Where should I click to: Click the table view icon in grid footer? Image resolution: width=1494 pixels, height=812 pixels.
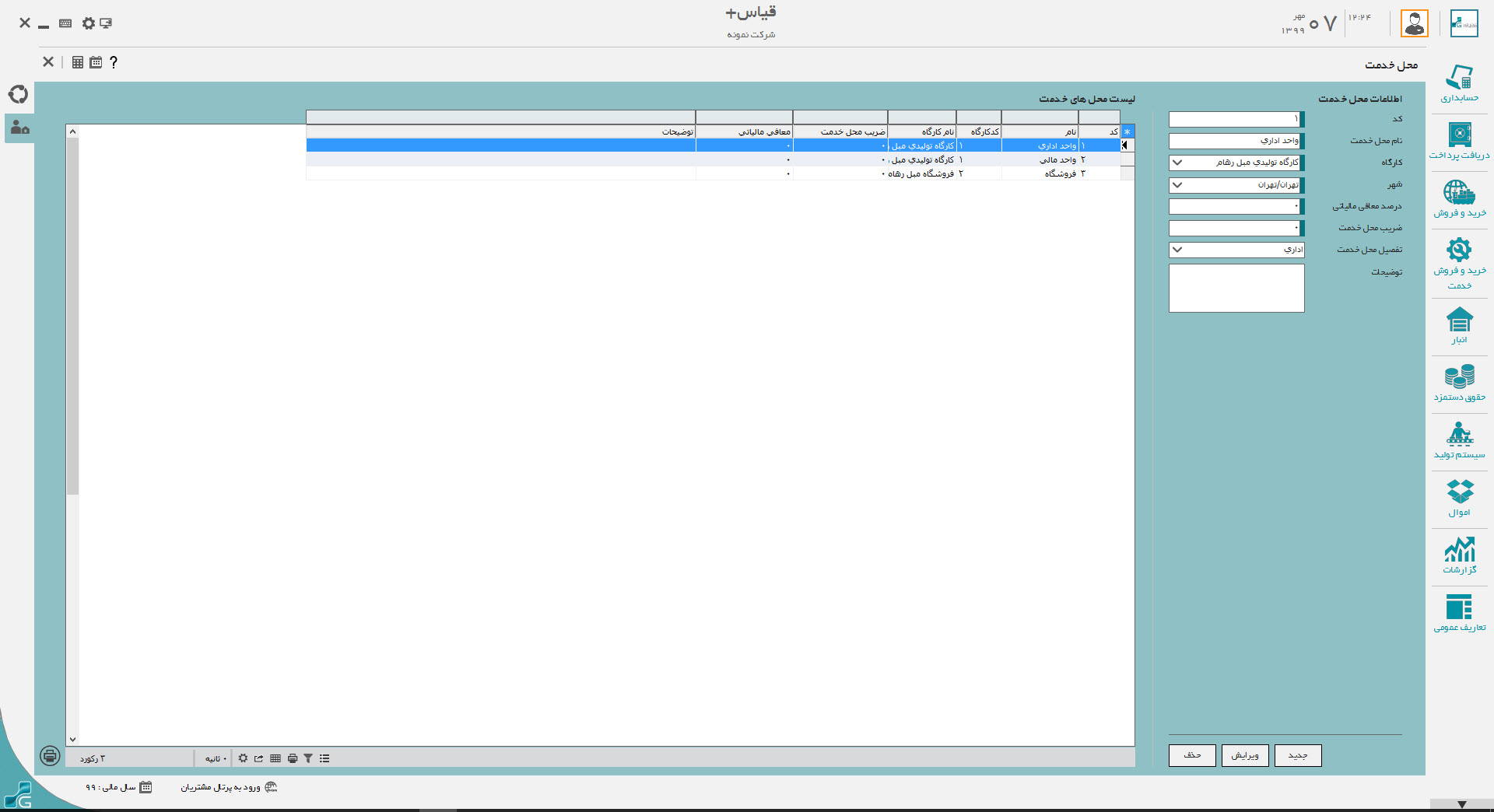pos(275,758)
